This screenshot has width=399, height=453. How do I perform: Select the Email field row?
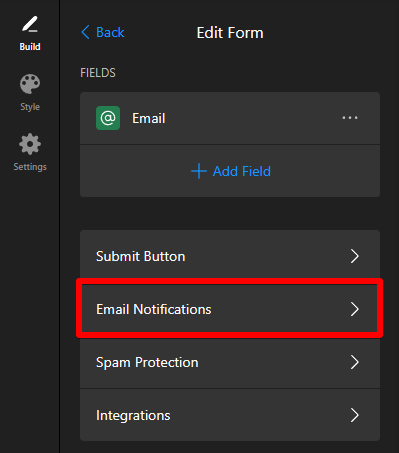[x=230, y=118]
